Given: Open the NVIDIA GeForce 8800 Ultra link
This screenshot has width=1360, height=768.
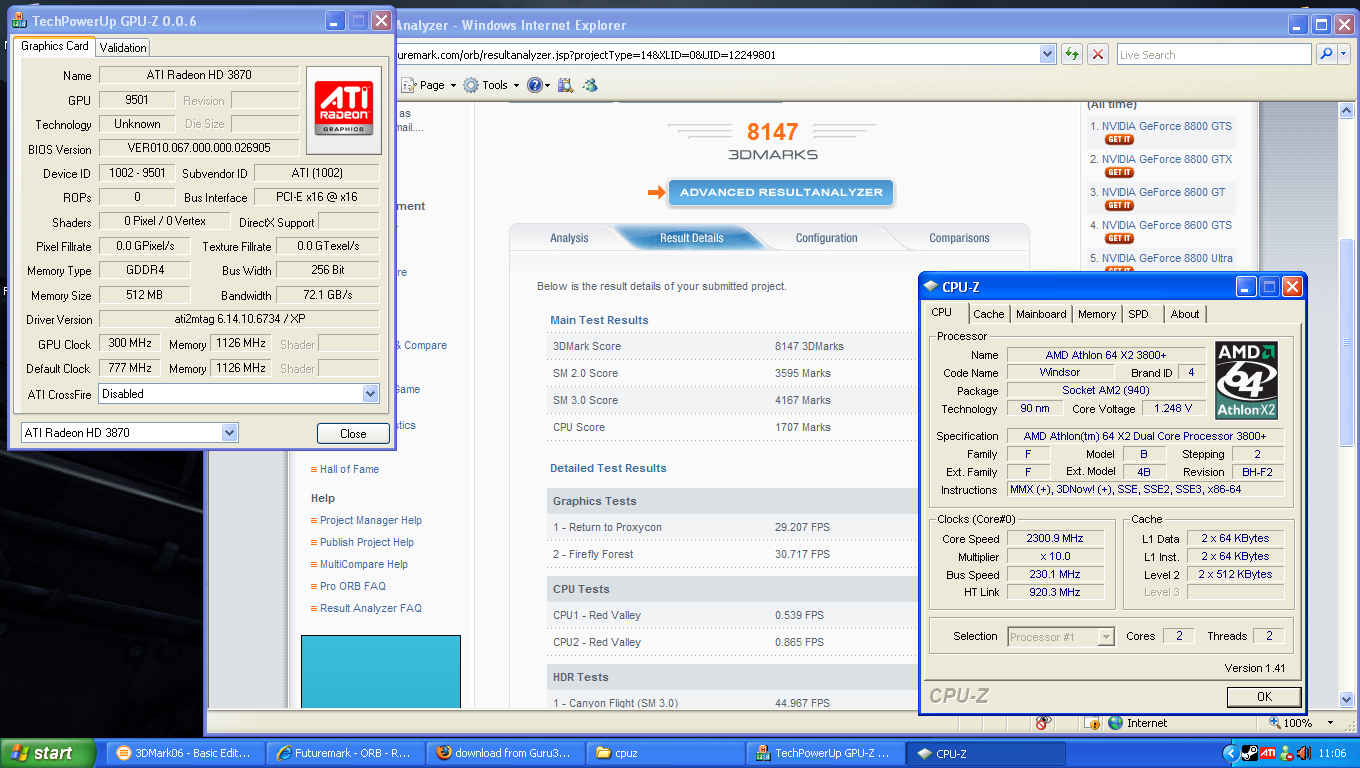Looking at the screenshot, I should coord(1167,258).
